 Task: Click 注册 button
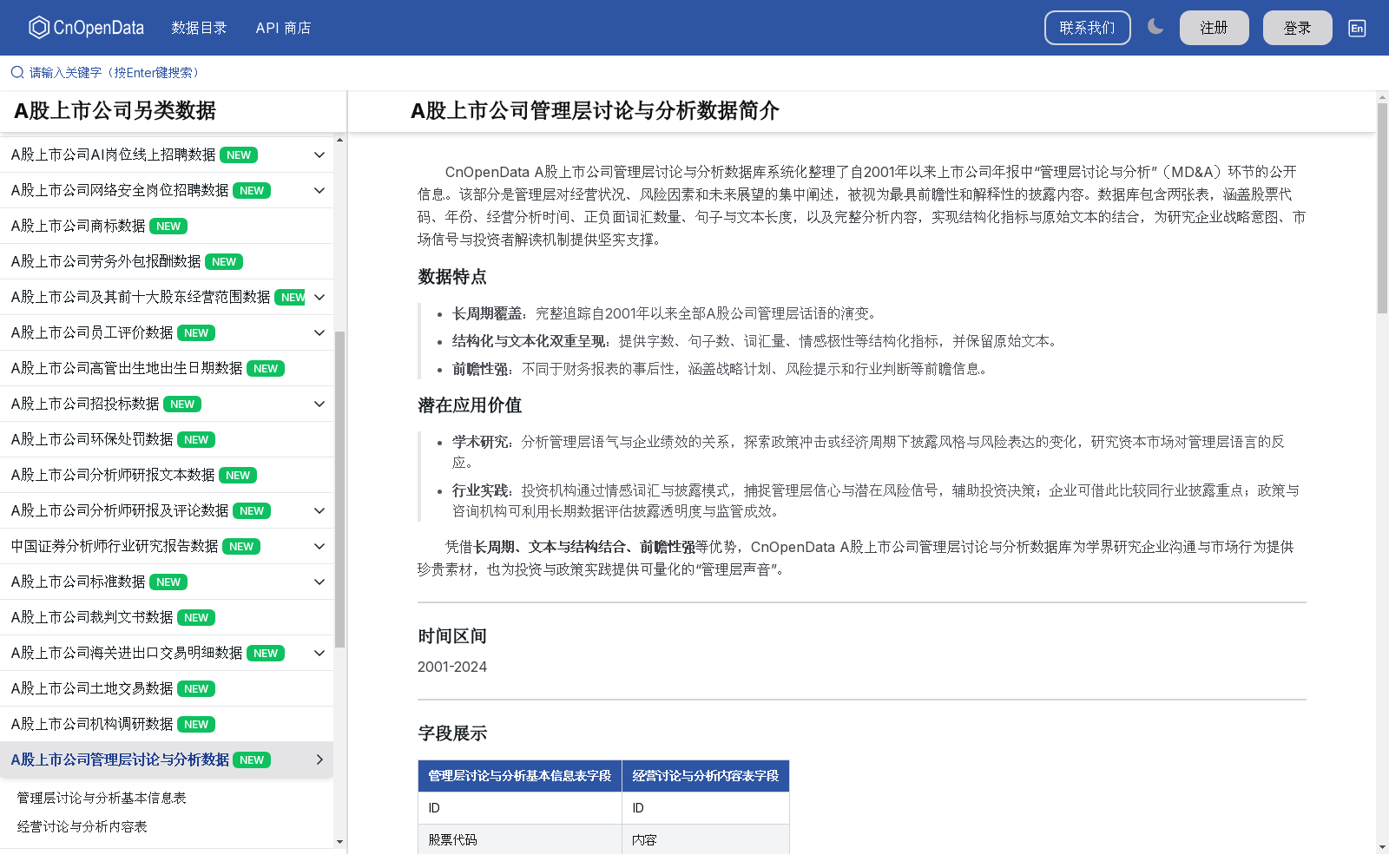(1214, 28)
